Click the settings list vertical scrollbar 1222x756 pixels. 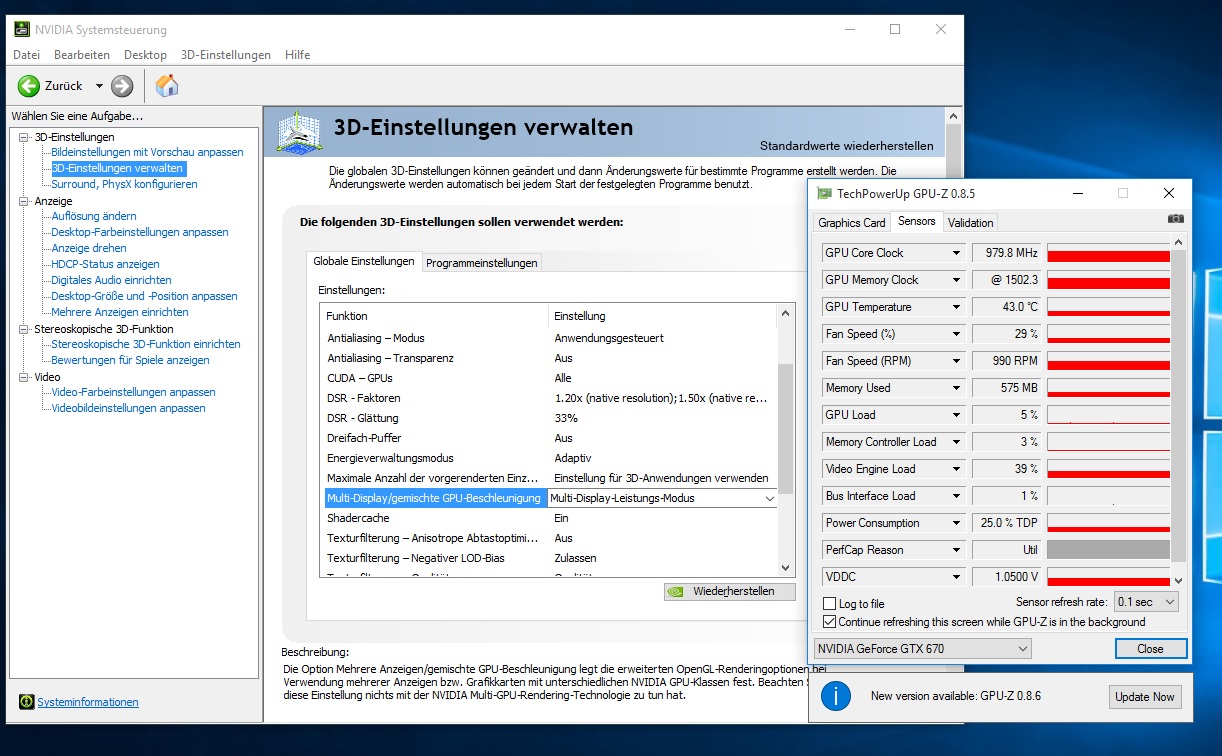coord(786,440)
